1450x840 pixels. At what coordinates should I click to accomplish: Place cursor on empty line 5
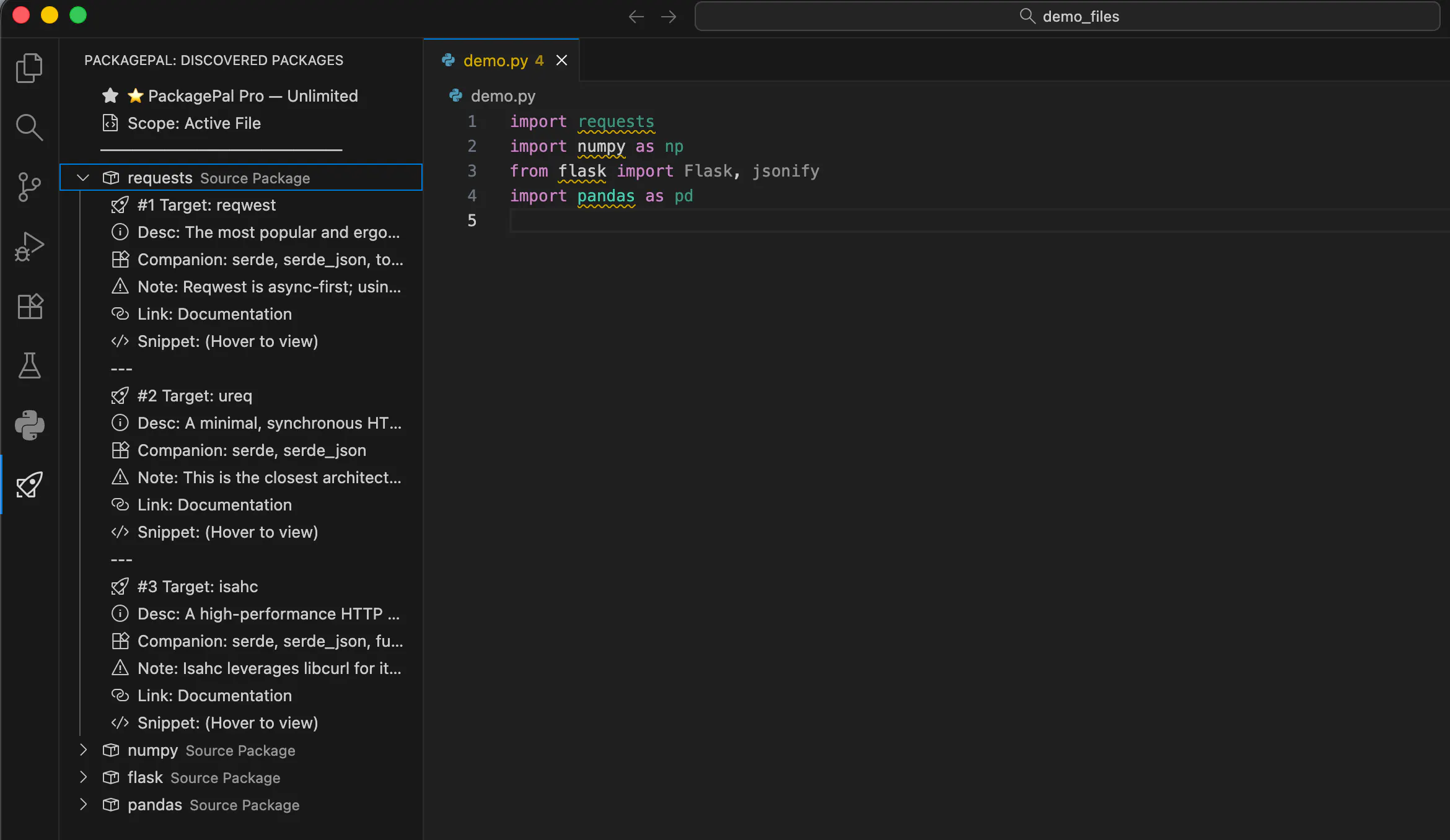(x=979, y=221)
